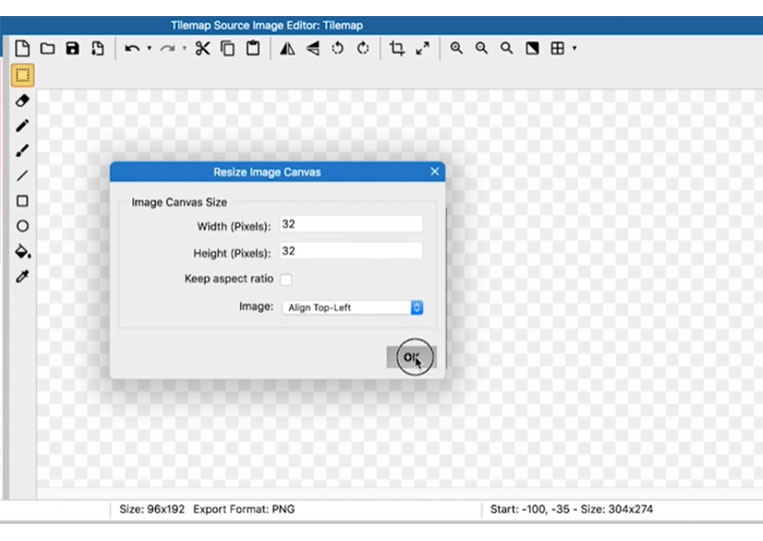Rotate image clockwise
Screen dimensions: 763x541
click(363, 49)
